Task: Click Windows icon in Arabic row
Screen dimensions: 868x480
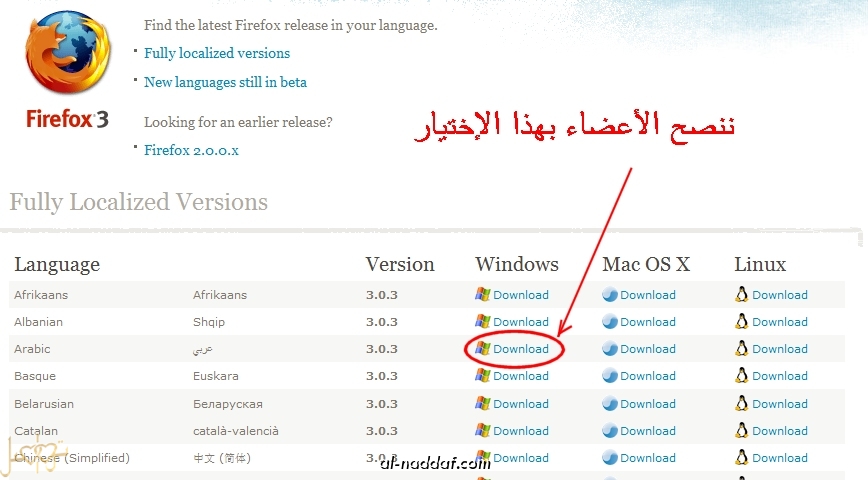Action: pos(483,349)
